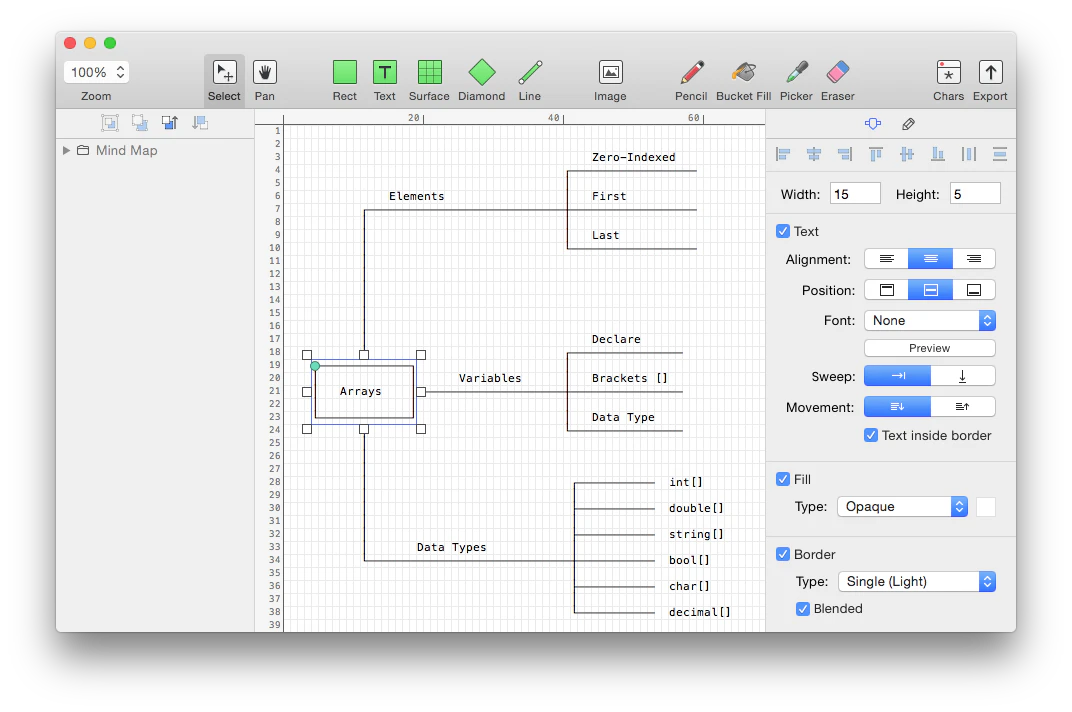Click the Bucket Fill tool
The height and width of the screenshot is (712, 1072).
(x=743, y=73)
